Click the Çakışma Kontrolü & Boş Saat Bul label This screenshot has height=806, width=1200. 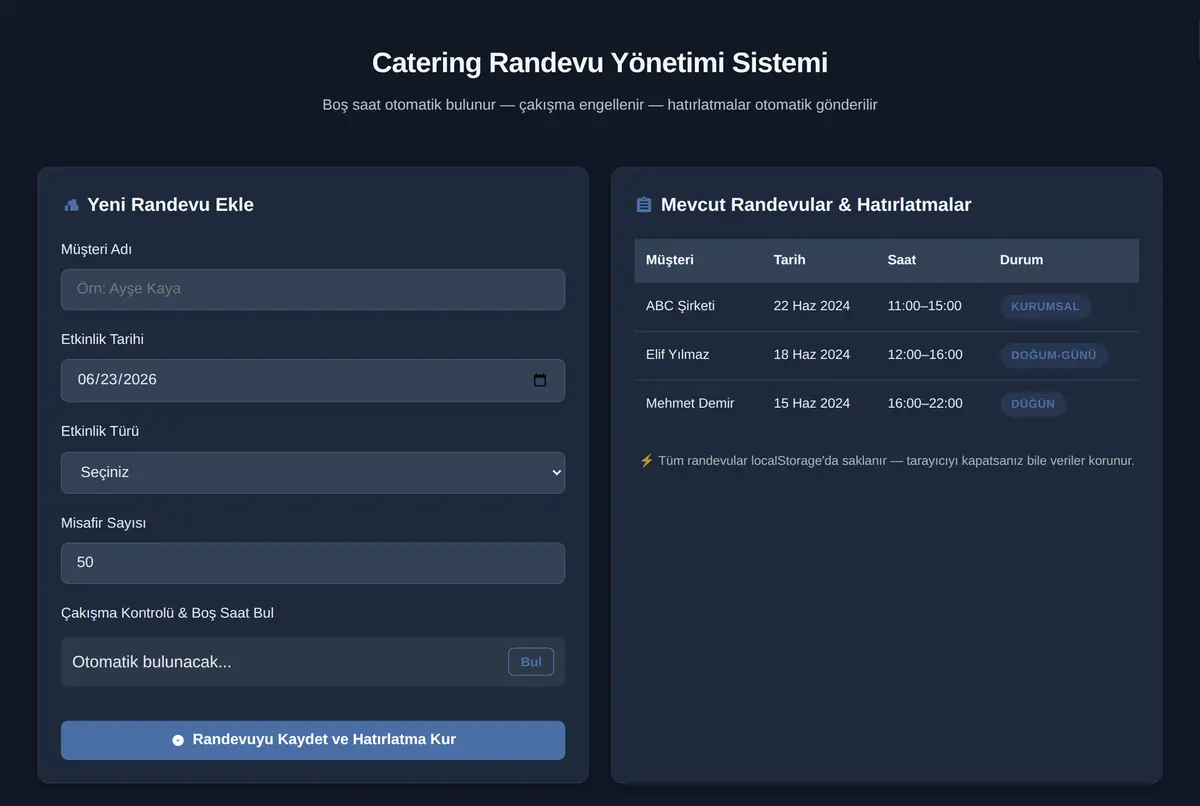tap(167, 613)
